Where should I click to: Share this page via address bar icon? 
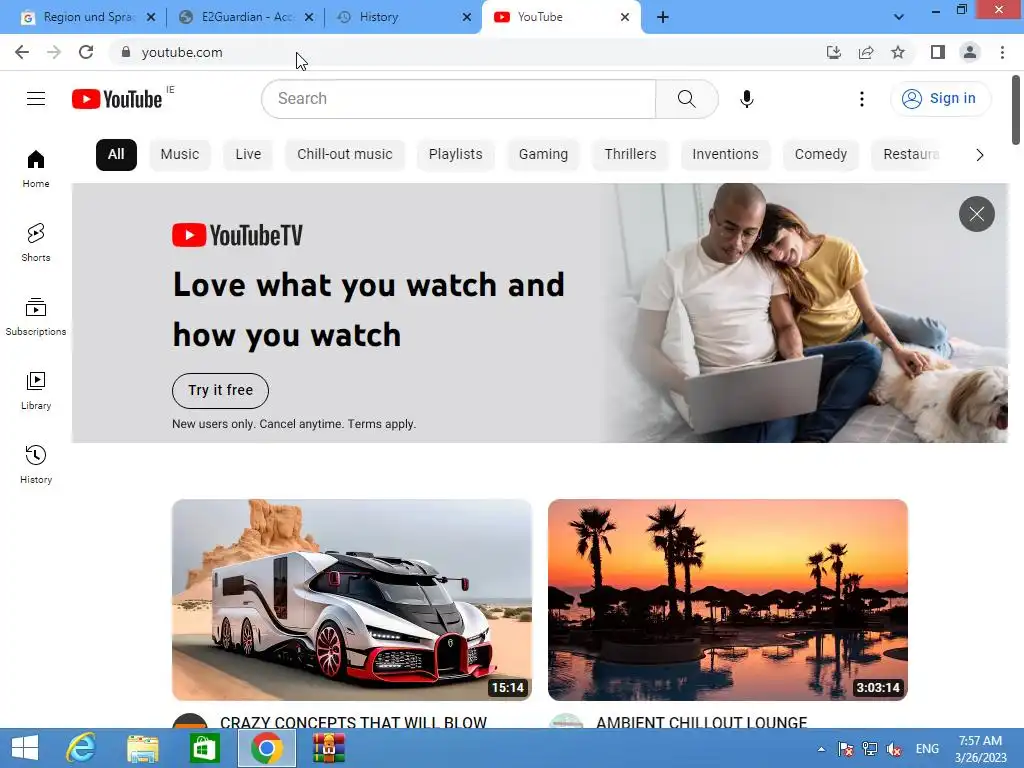pyautogui.click(x=866, y=52)
